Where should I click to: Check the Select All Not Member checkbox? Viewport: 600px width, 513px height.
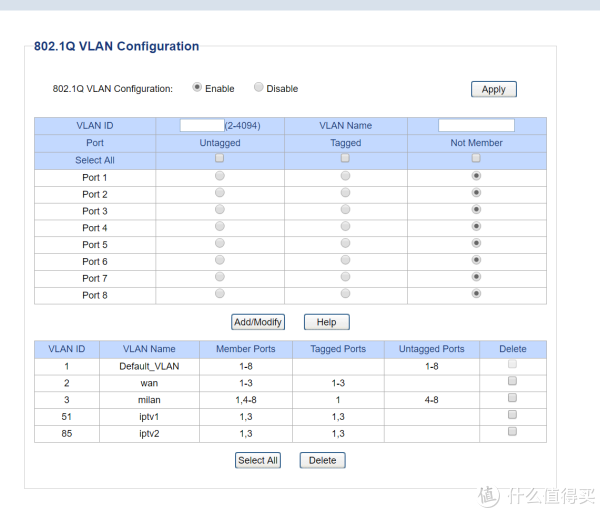(x=476, y=159)
